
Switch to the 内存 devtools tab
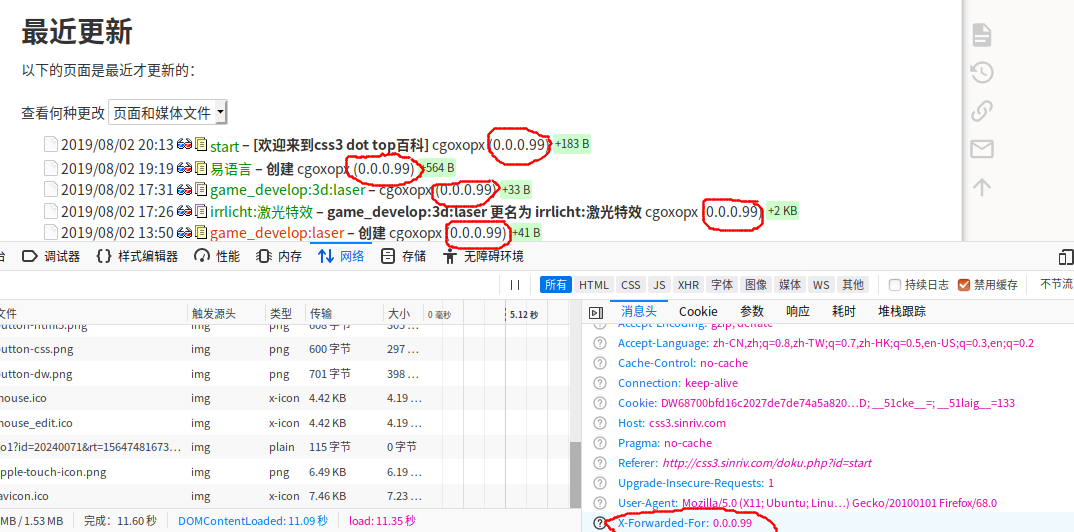pyautogui.click(x=279, y=257)
